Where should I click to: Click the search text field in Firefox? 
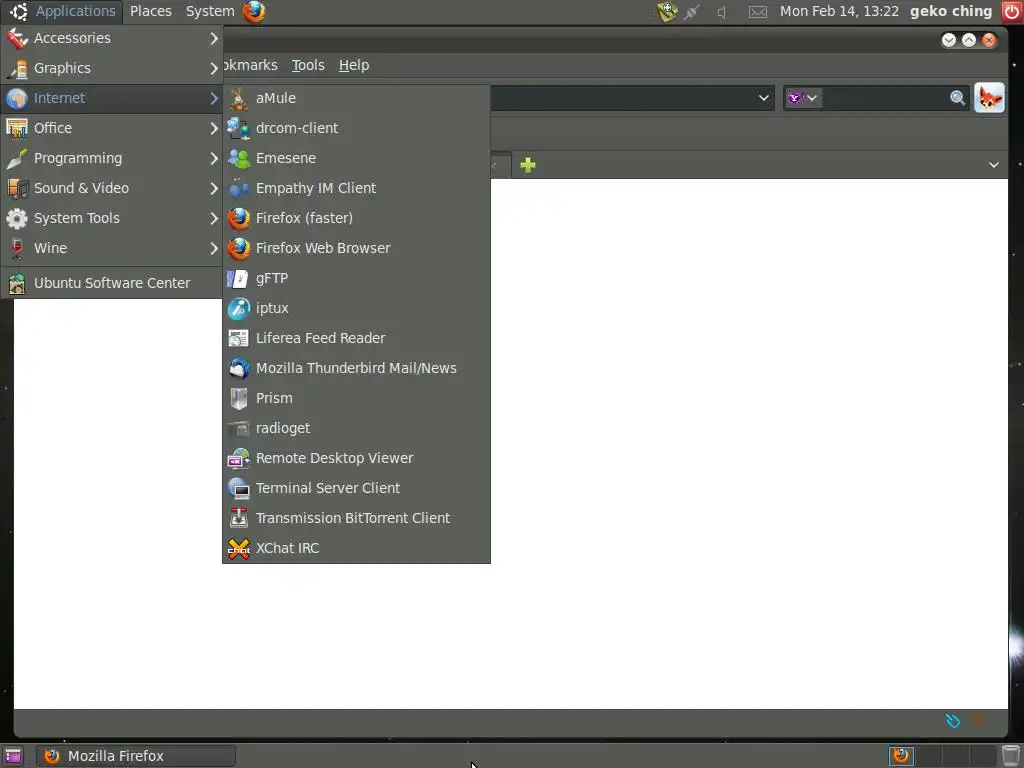point(885,98)
